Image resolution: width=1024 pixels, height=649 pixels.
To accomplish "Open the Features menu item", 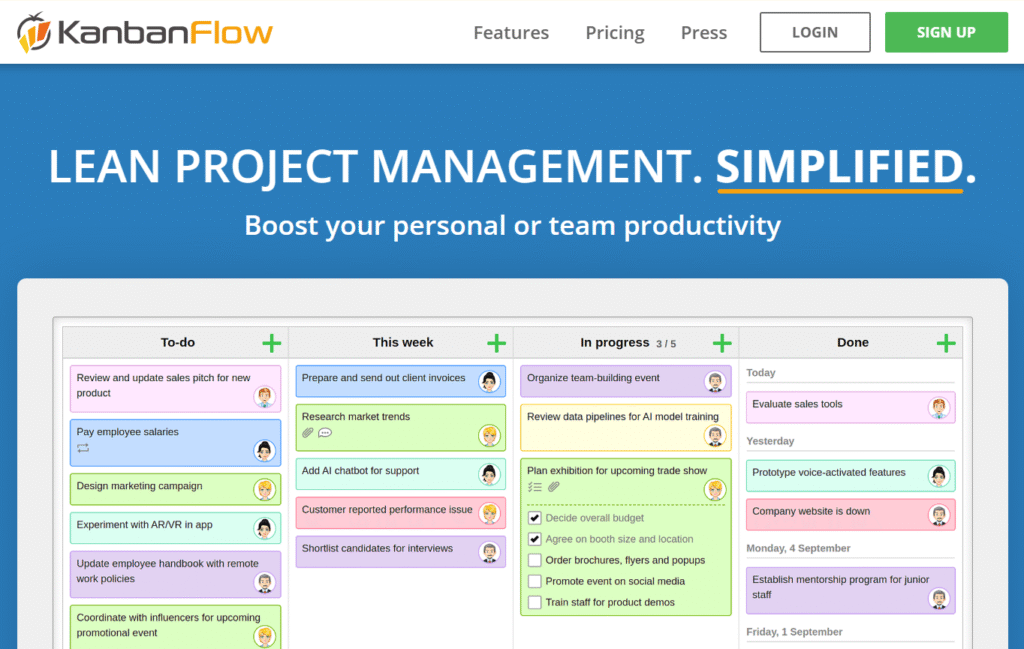I will pyautogui.click(x=511, y=32).
